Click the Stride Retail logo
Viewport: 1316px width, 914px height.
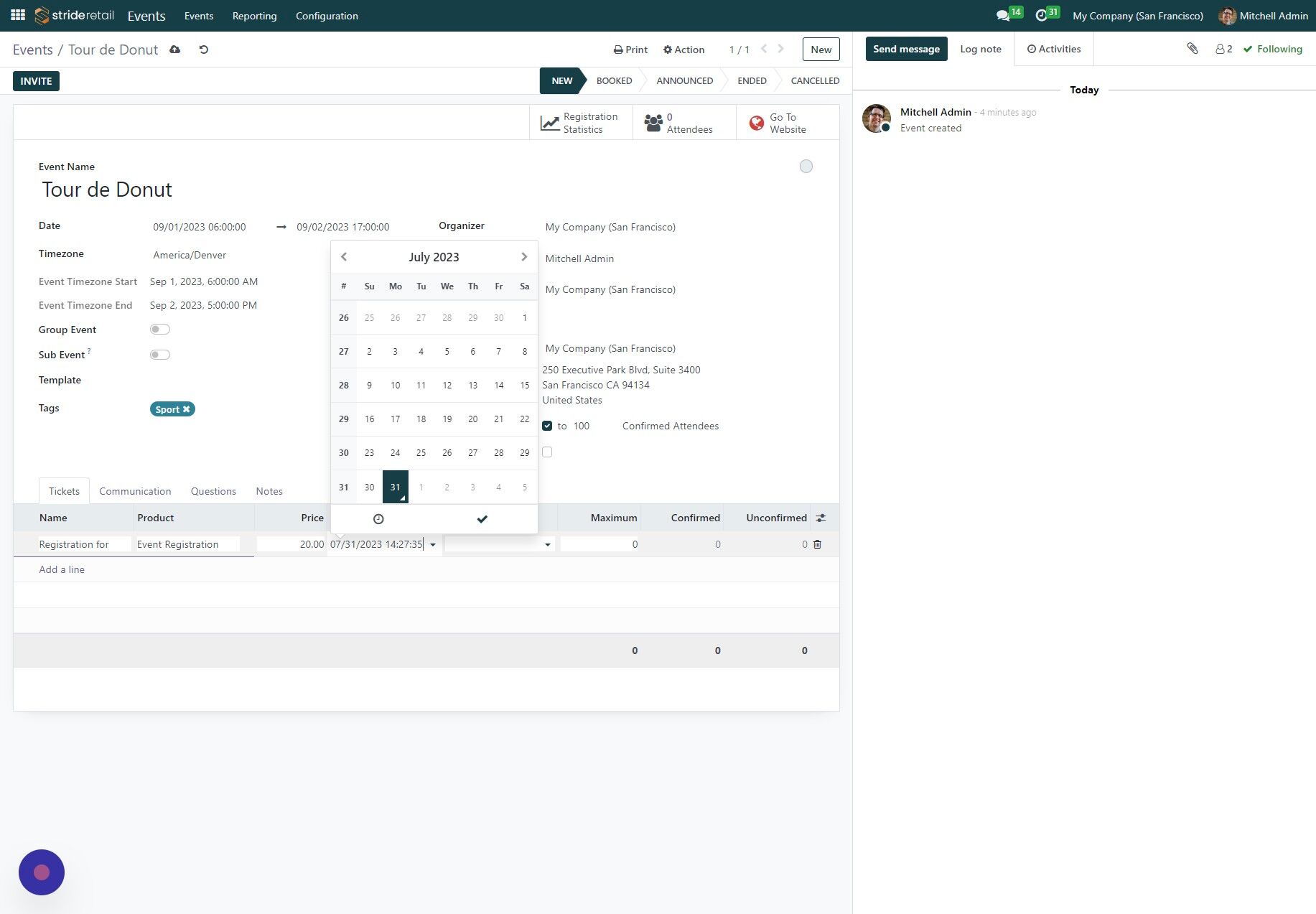(75, 15)
